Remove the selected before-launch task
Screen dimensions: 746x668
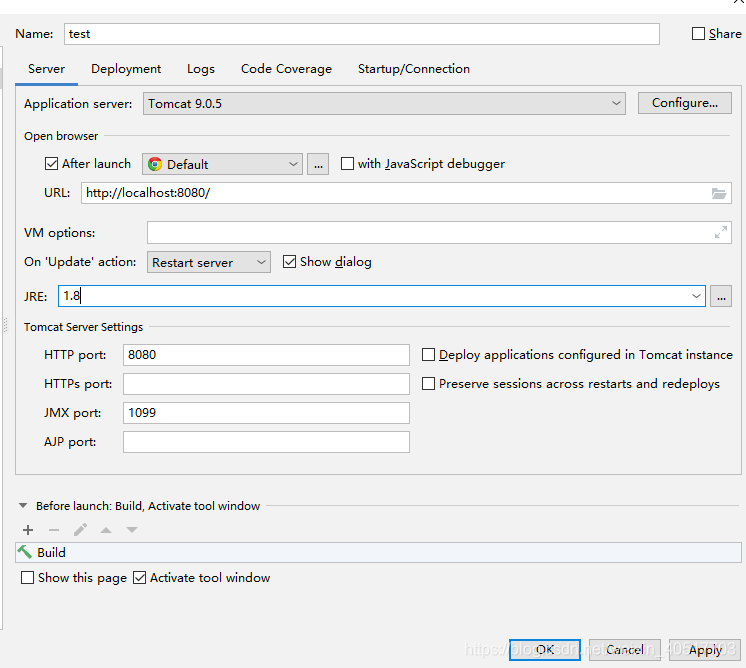tap(54, 530)
